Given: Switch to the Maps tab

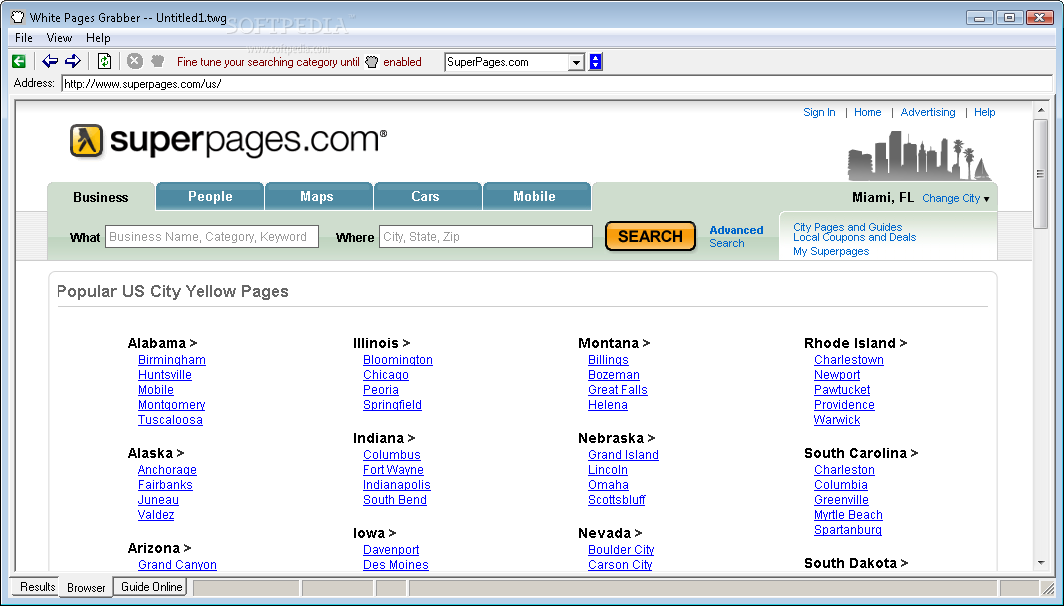Looking at the screenshot, I should pos(318,196).
